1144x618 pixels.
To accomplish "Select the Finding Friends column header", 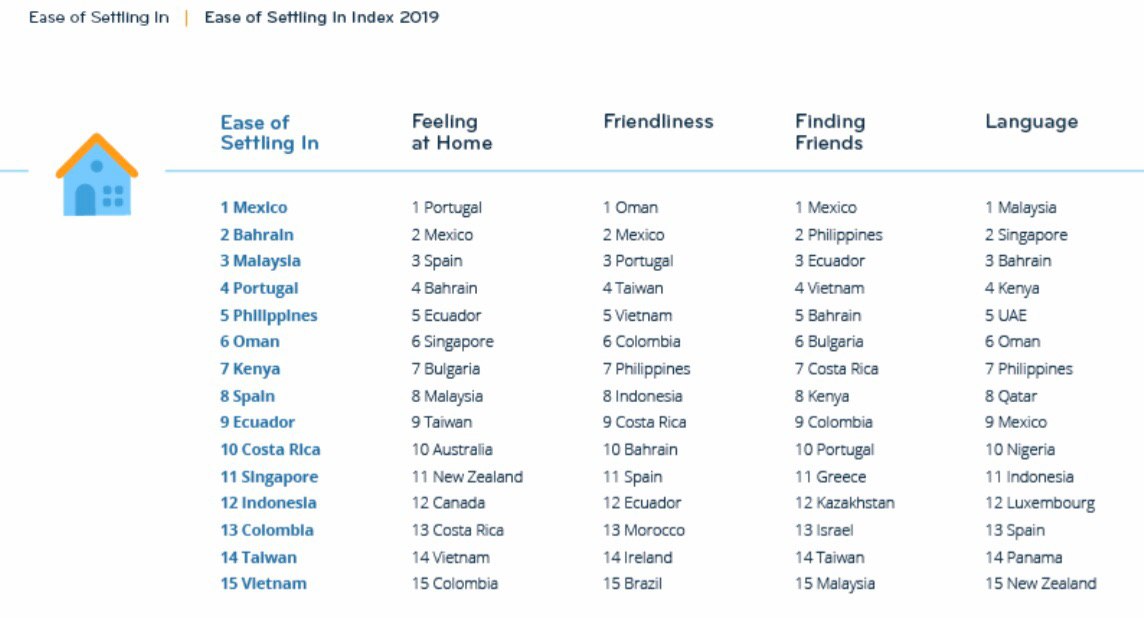I will click(830, 132).
